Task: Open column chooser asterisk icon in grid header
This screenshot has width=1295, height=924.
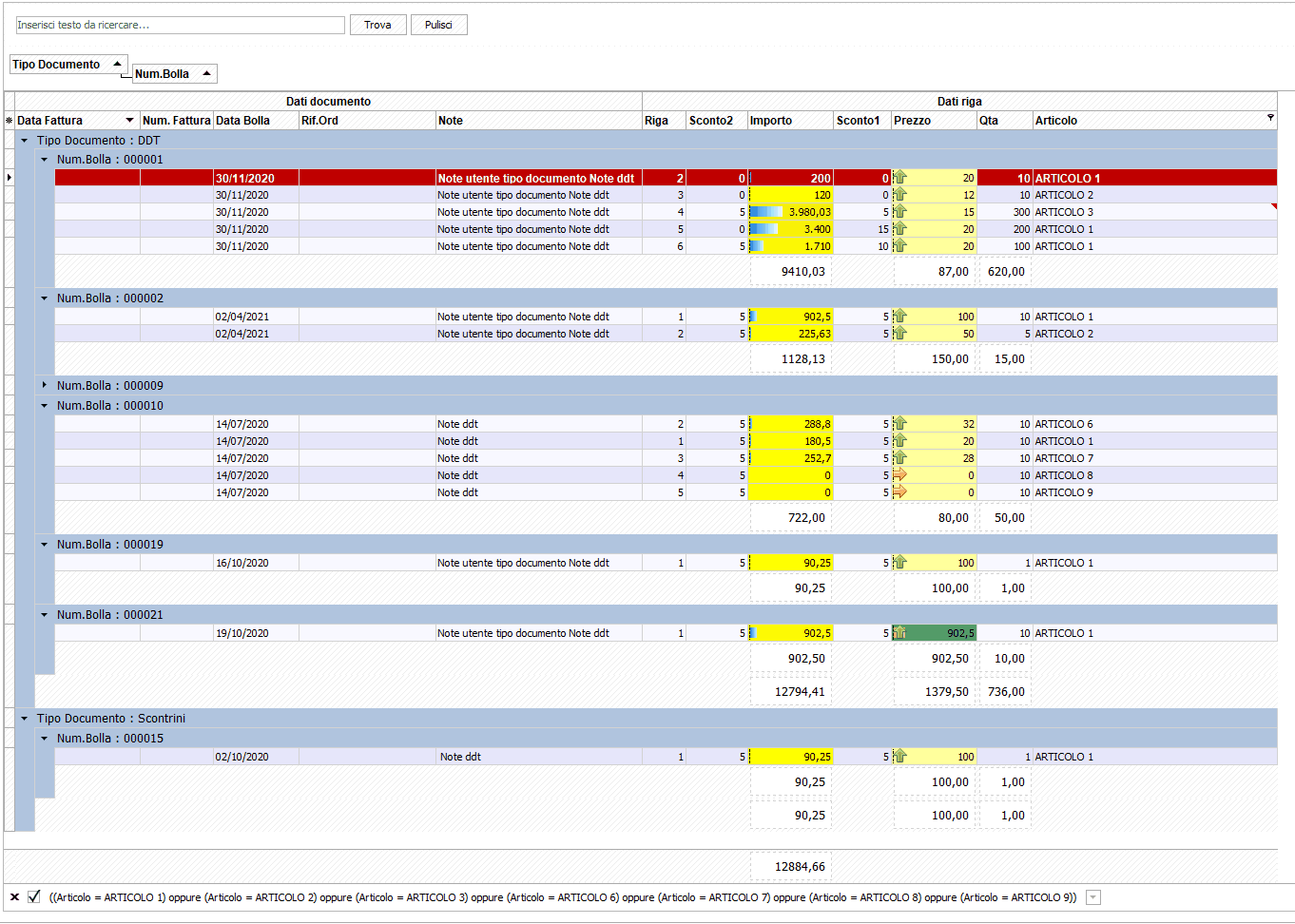Action: tap(9, 121)
